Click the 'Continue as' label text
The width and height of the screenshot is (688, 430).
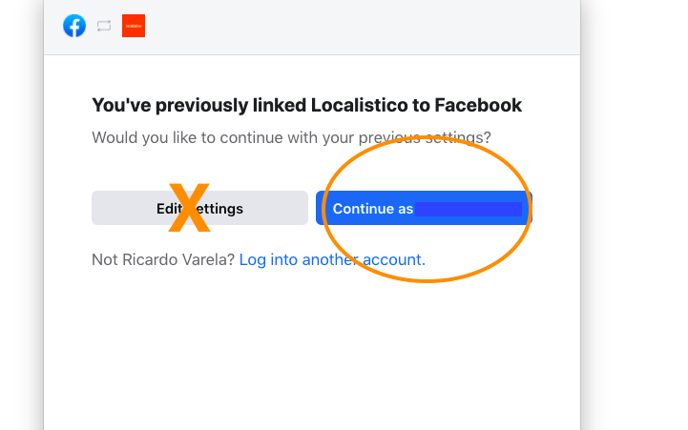(373, 209)
